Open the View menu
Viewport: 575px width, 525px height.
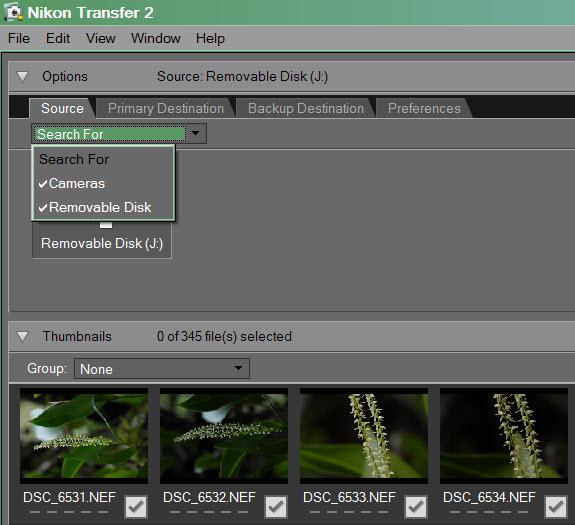click(100, 38)
